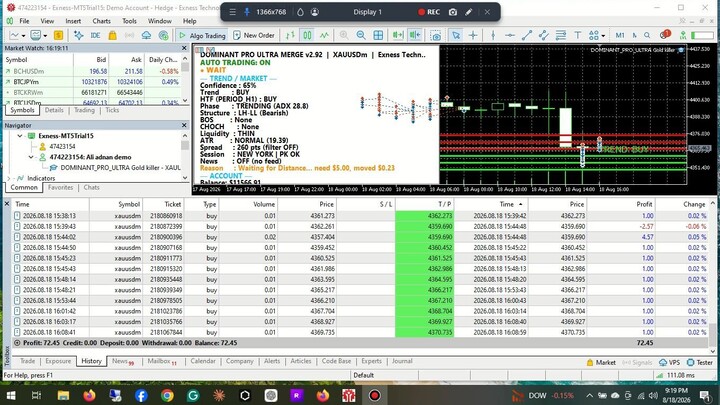Select BTCJPYm symbol row
Screen dimensions: 720x405
pyautogui.click(x=94, y=82)
